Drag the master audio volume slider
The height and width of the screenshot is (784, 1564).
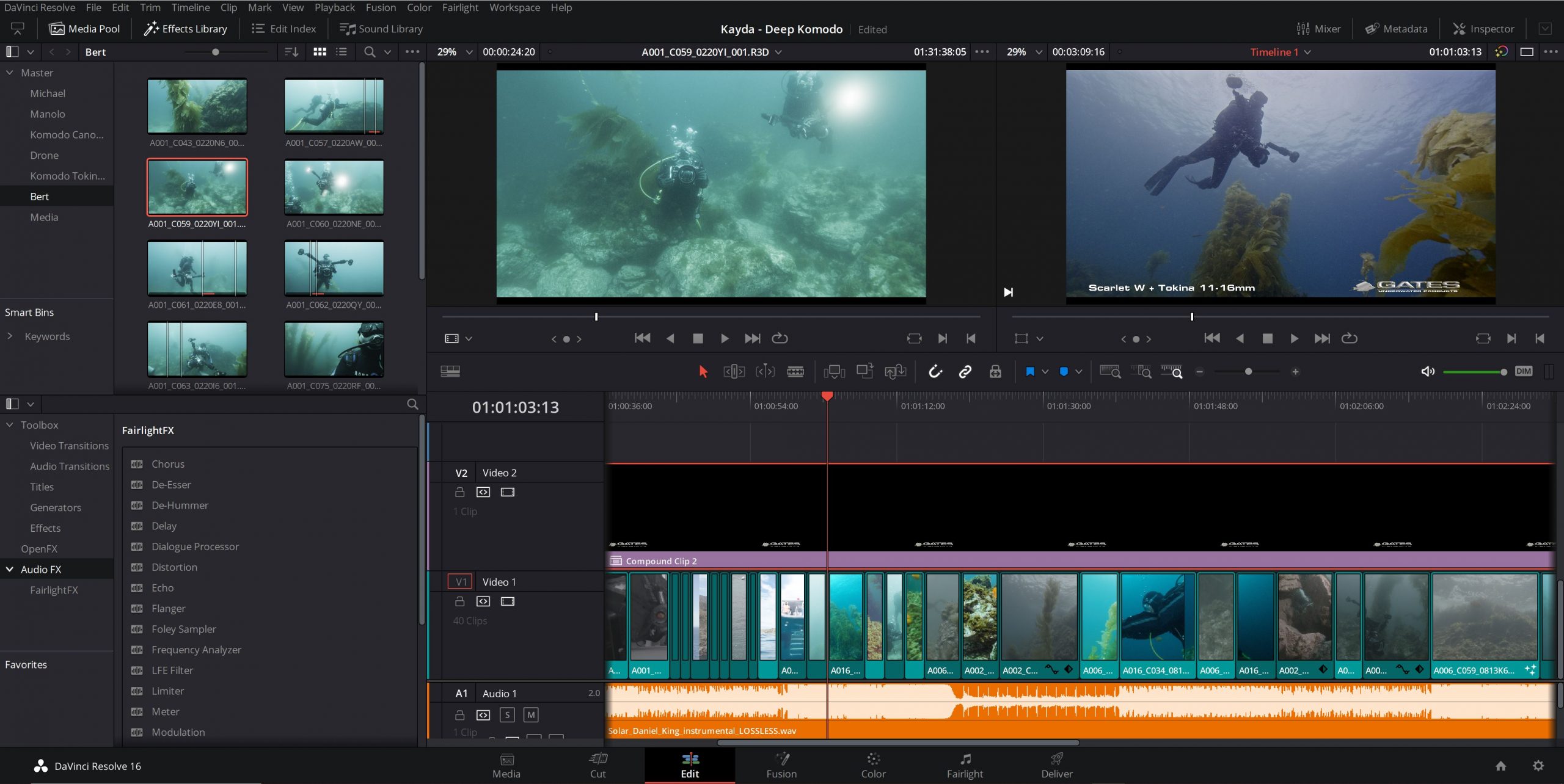click(1503, 371)
